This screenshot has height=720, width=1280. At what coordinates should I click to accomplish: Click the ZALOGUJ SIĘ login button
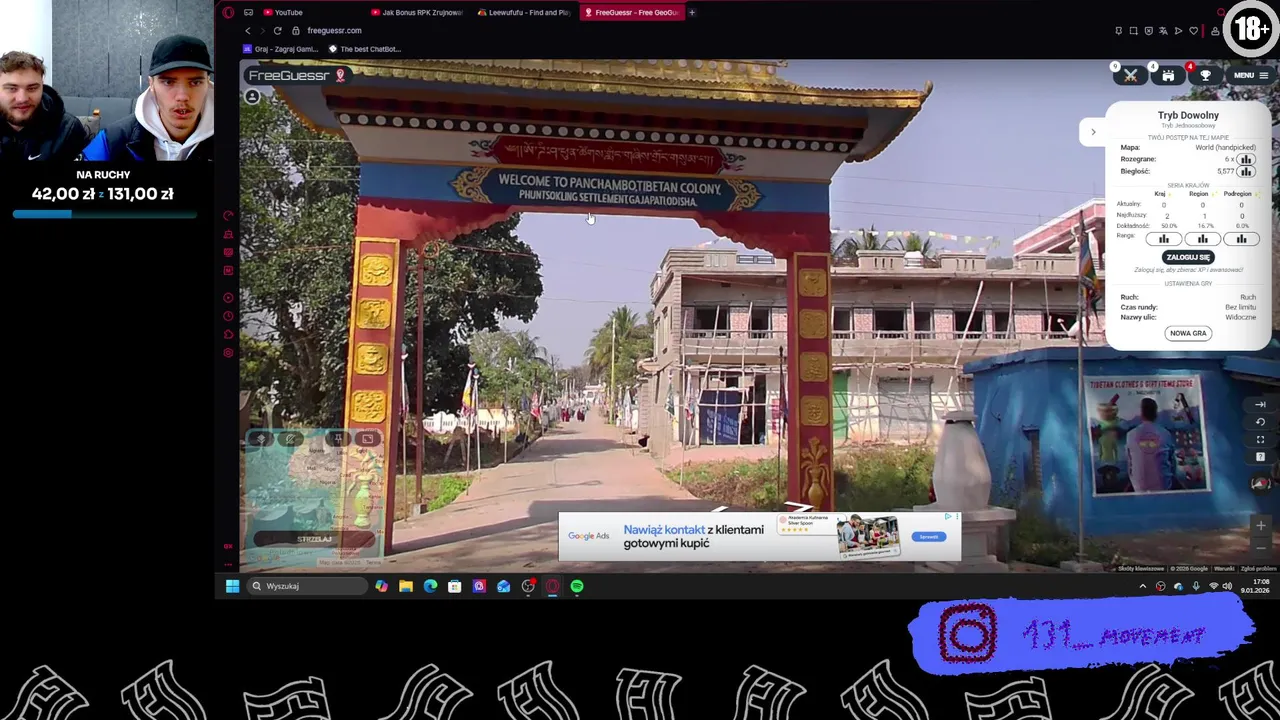tap(1188, 257)
